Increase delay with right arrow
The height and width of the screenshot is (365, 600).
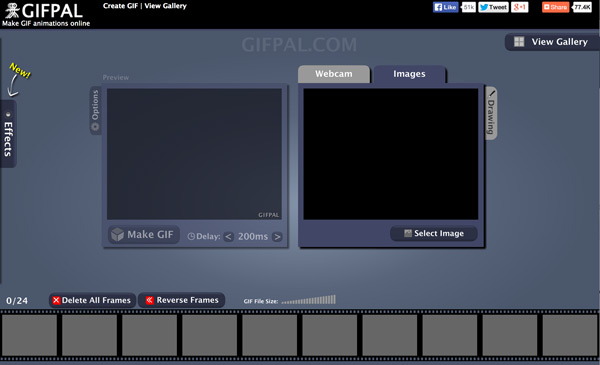(x=277, y=237)
